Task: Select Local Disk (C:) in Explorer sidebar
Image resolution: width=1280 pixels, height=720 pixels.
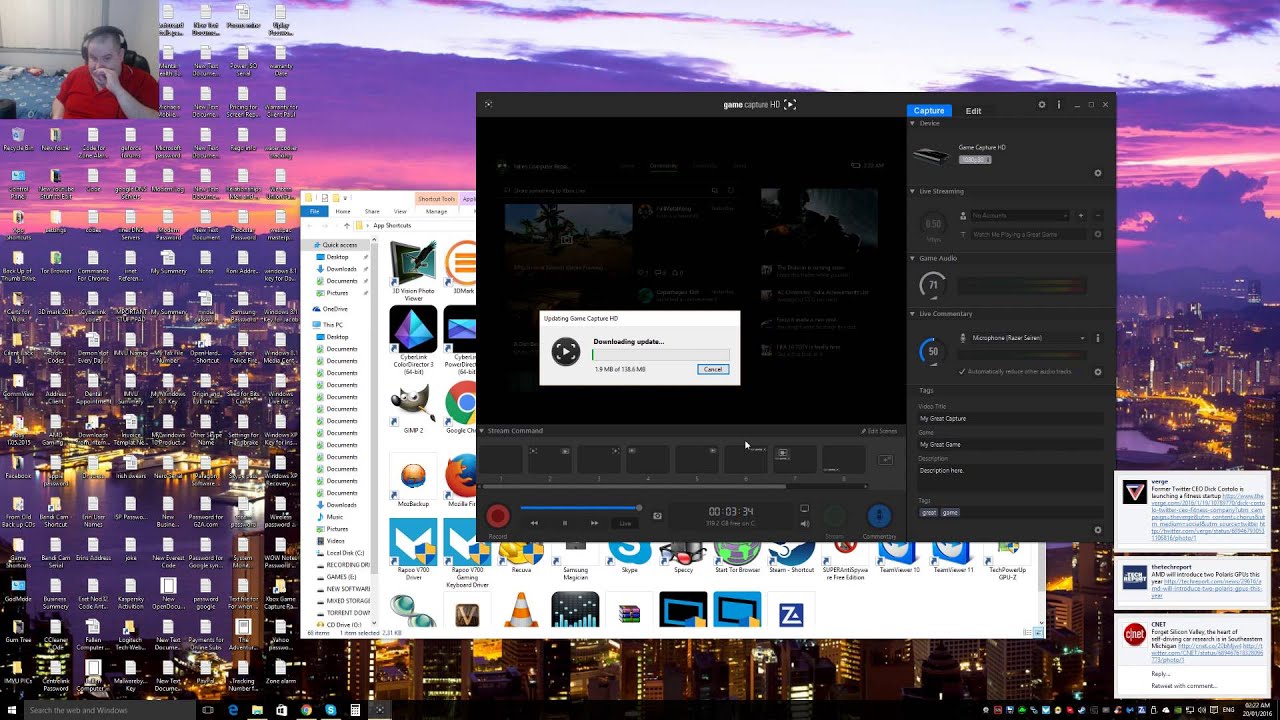Action: pos(345,553)
